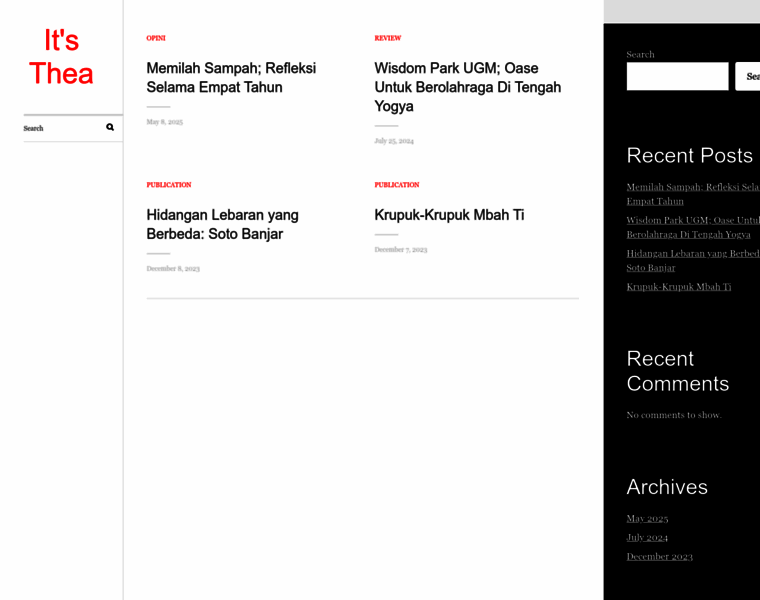This screenshot has width=760, height=600.
Task: Open Krupuk-Krupuk Mbah Ti post headline
Action: tap(449, 215)
